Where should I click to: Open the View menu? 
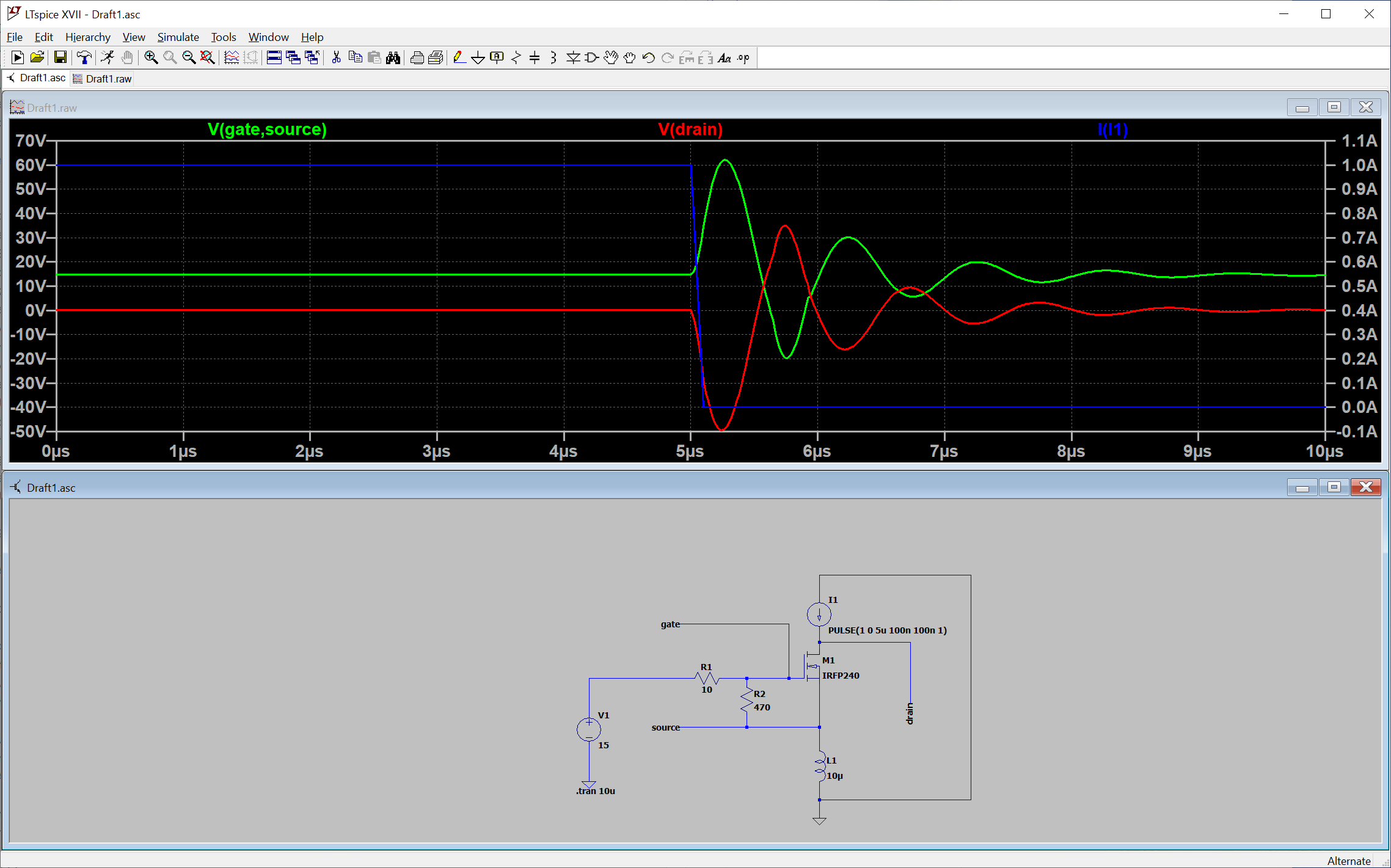(134, 37)
